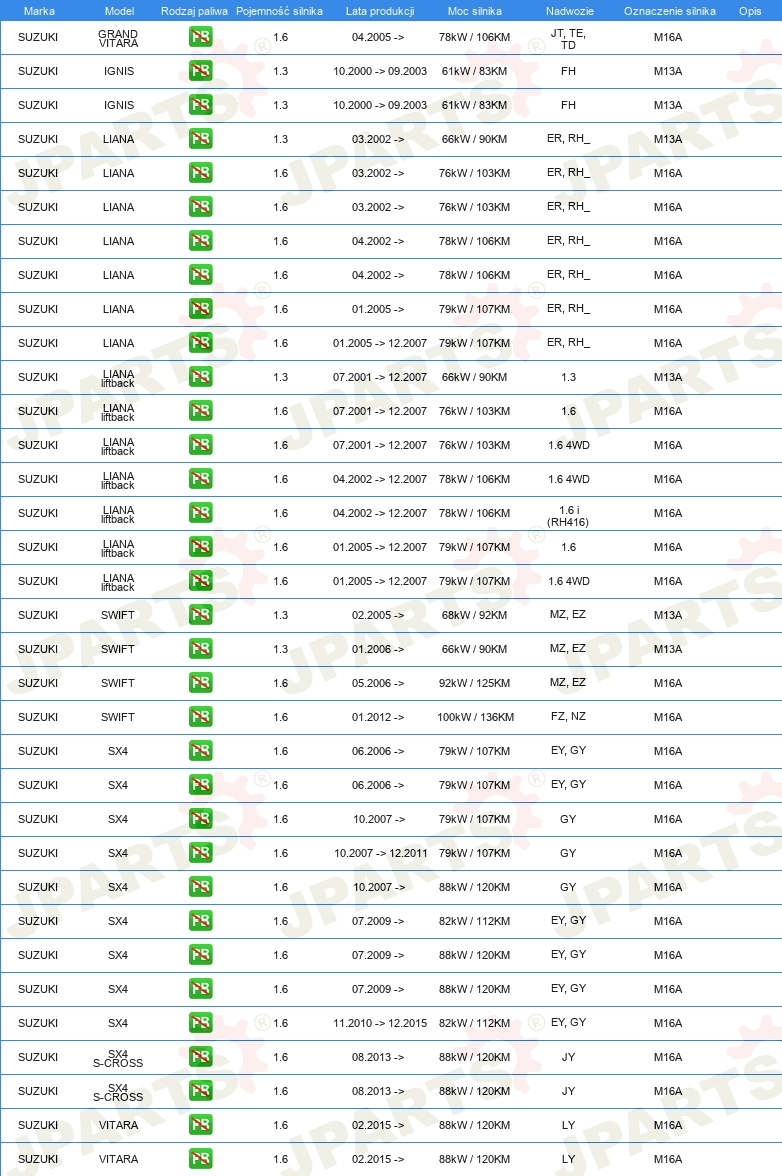Click fuel icon of LIANA ER, RH_ row dated 01.2005 -> 12.2007
Screen dimensions: 782x1176
[200, 343]
